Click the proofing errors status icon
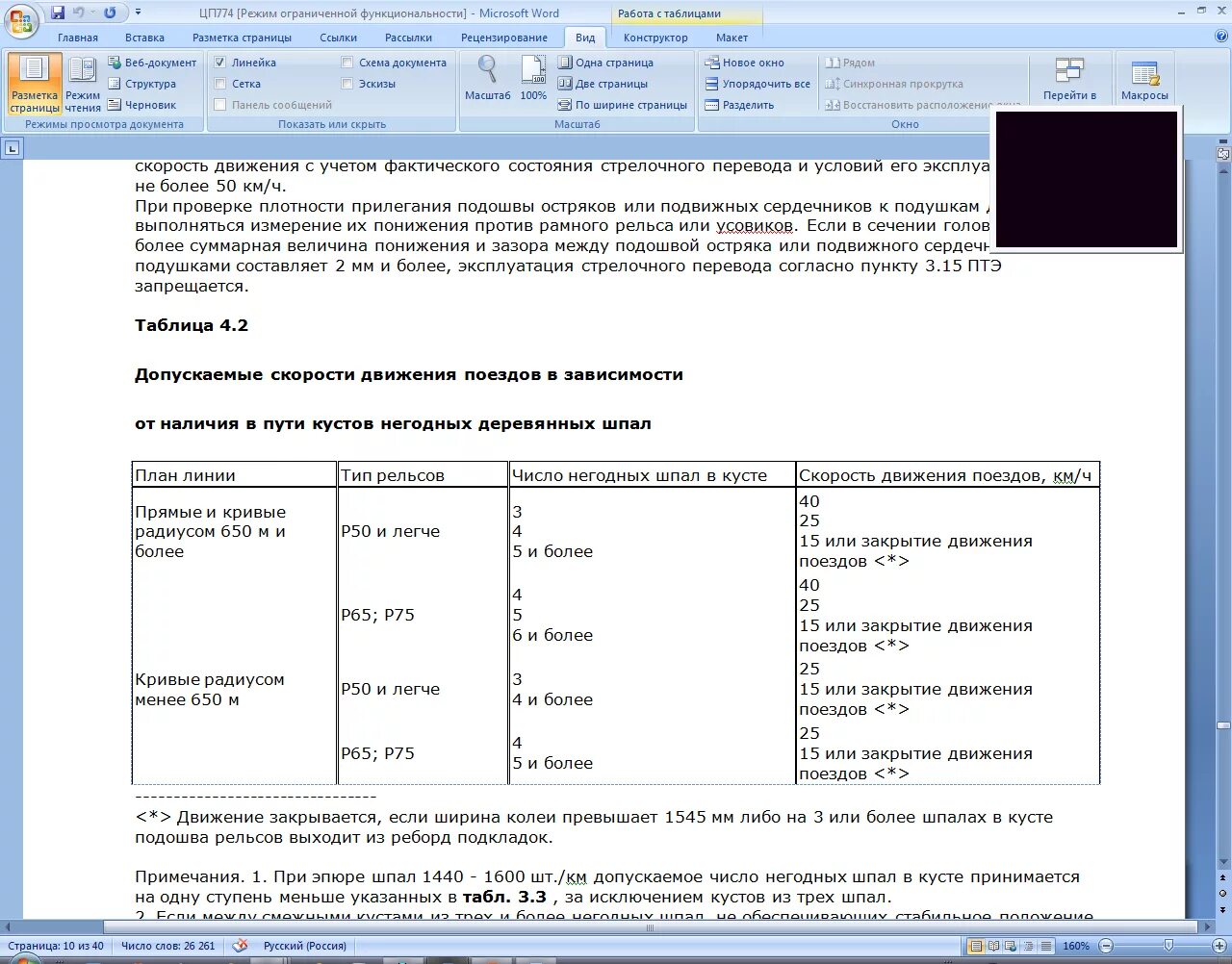 (x=241, y=946)
